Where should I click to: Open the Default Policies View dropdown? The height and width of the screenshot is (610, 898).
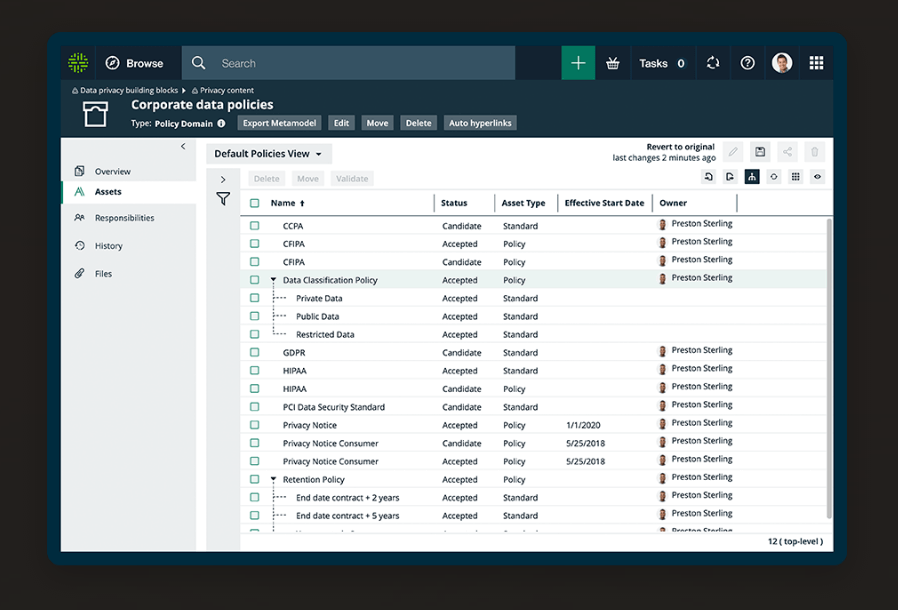[268, 153]
